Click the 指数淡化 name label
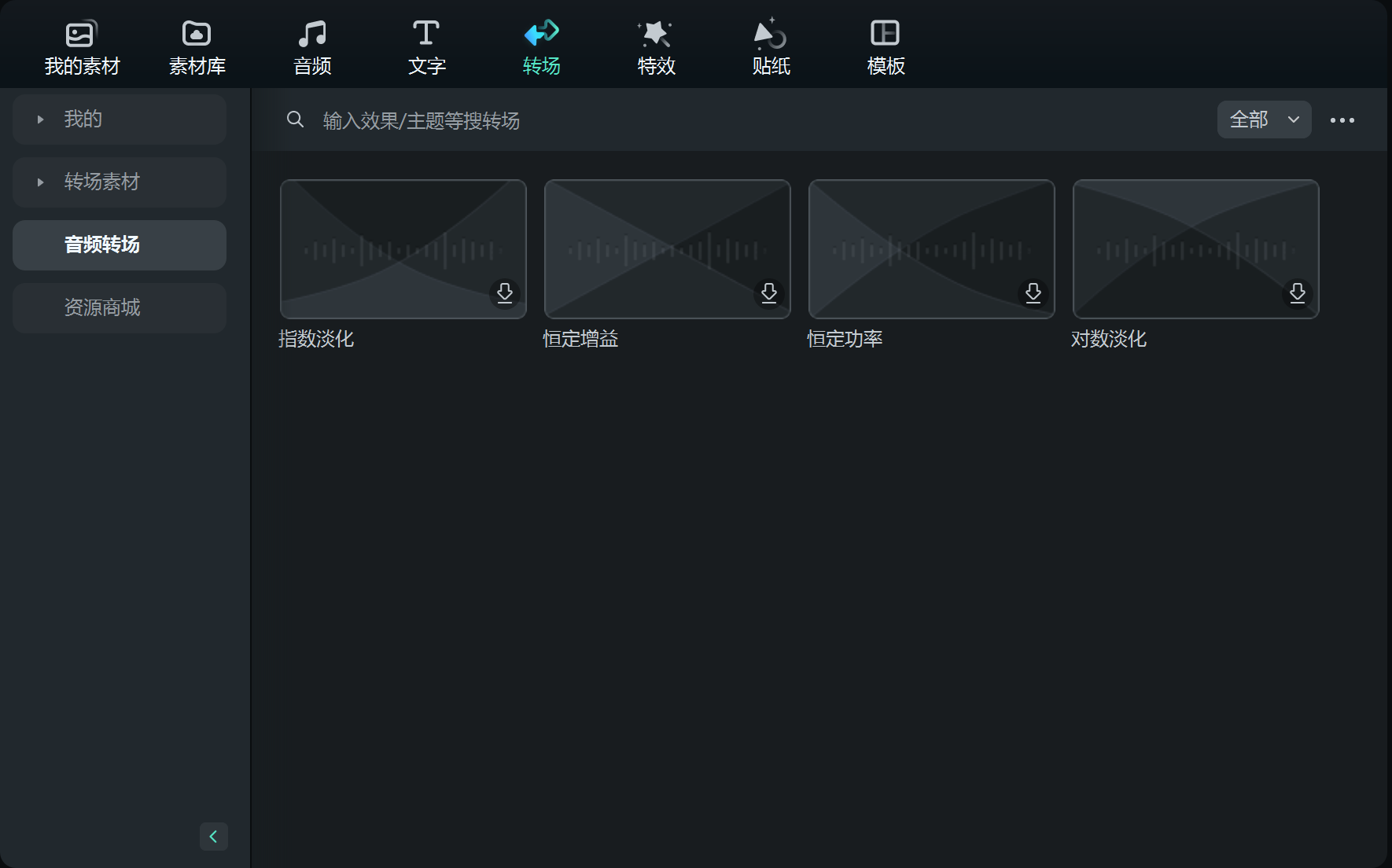 point(316,339)
